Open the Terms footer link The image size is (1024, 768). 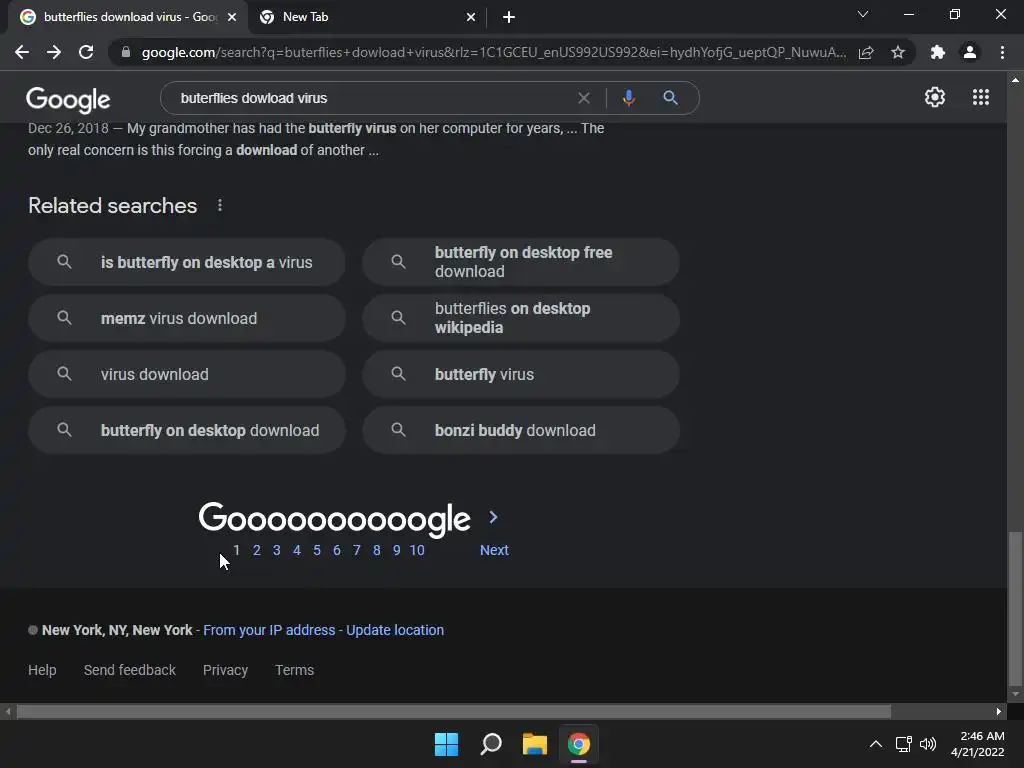click(295, 670)
